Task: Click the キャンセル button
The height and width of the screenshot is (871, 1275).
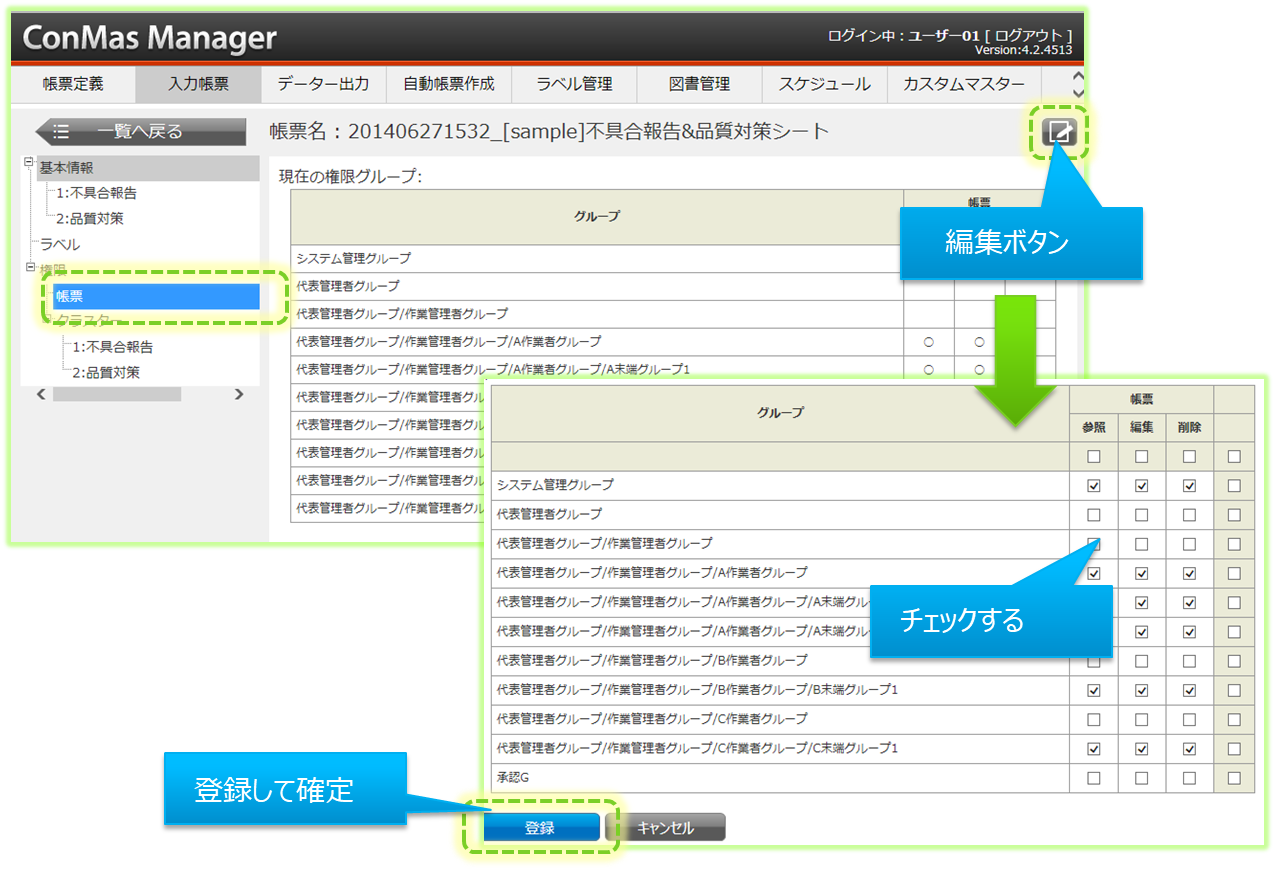Action: (665, 828)
